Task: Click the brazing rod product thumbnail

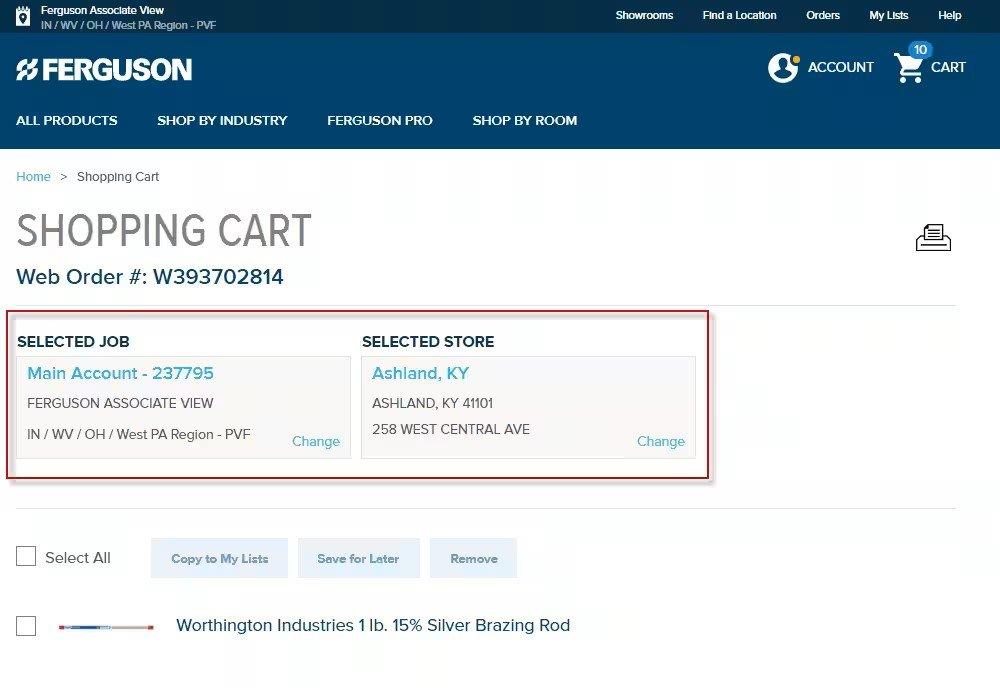Action: (106, 627)
